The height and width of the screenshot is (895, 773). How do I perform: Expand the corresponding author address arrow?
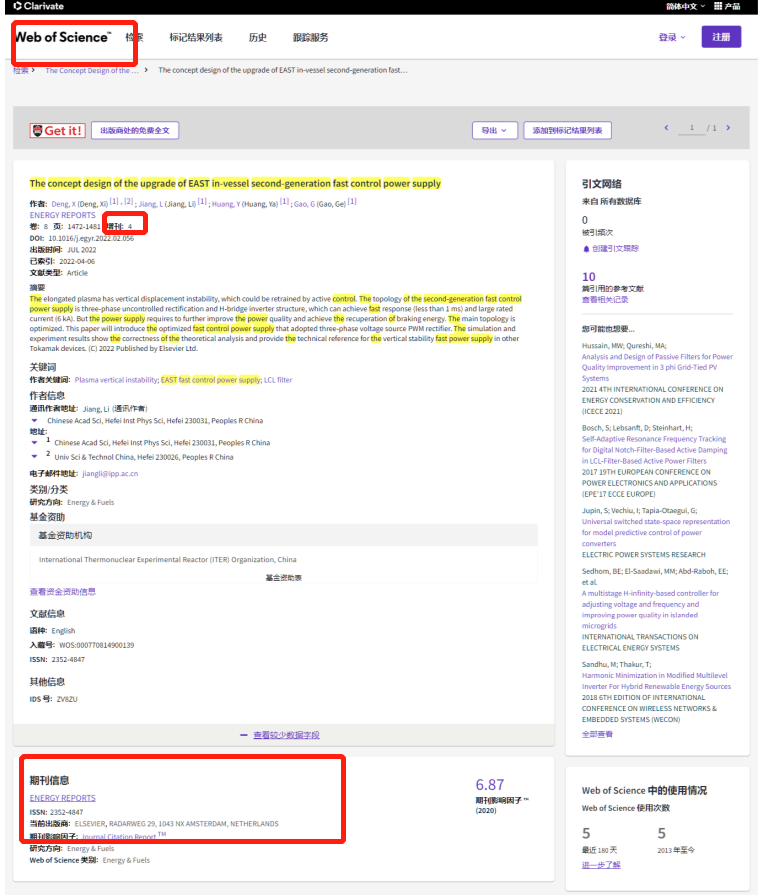[x=34, y=421]
